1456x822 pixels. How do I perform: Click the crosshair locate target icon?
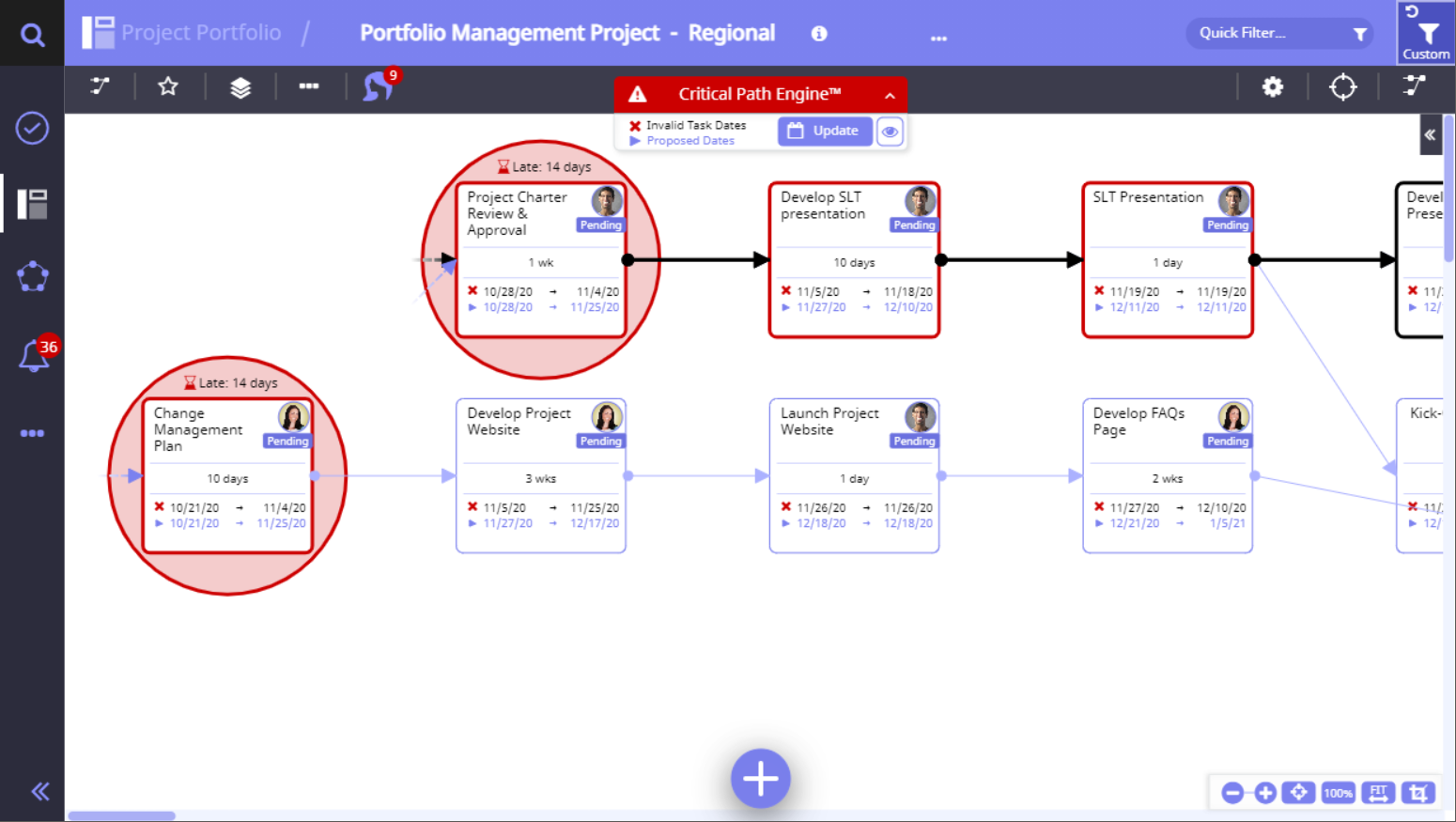(1342, 87)
